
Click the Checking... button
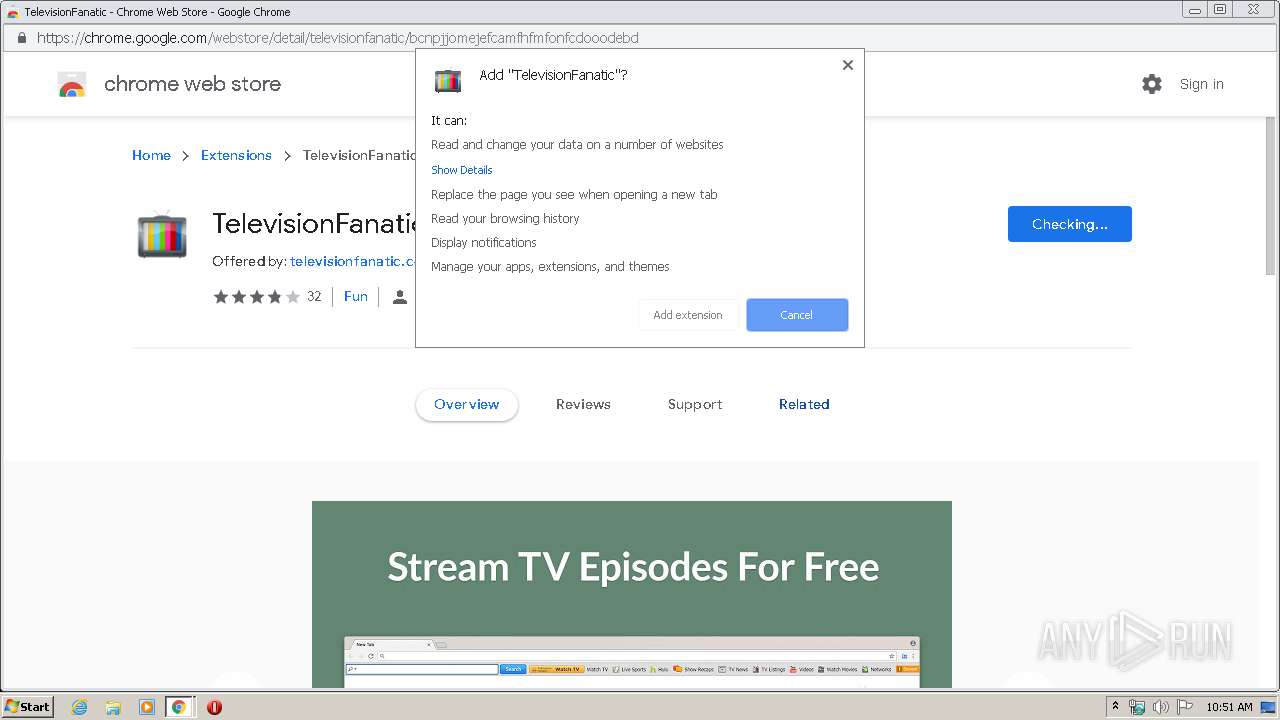point(1070,224)
